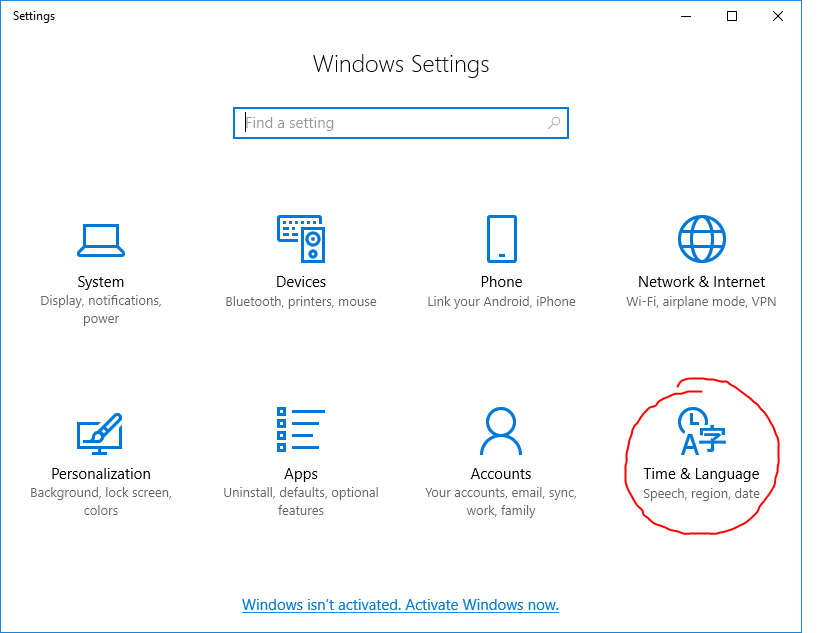Image resolution: width=819 pixels, height=633 pixels.
Task: Click "Link your Android, iPhone" description
Action: click(501, 301)
